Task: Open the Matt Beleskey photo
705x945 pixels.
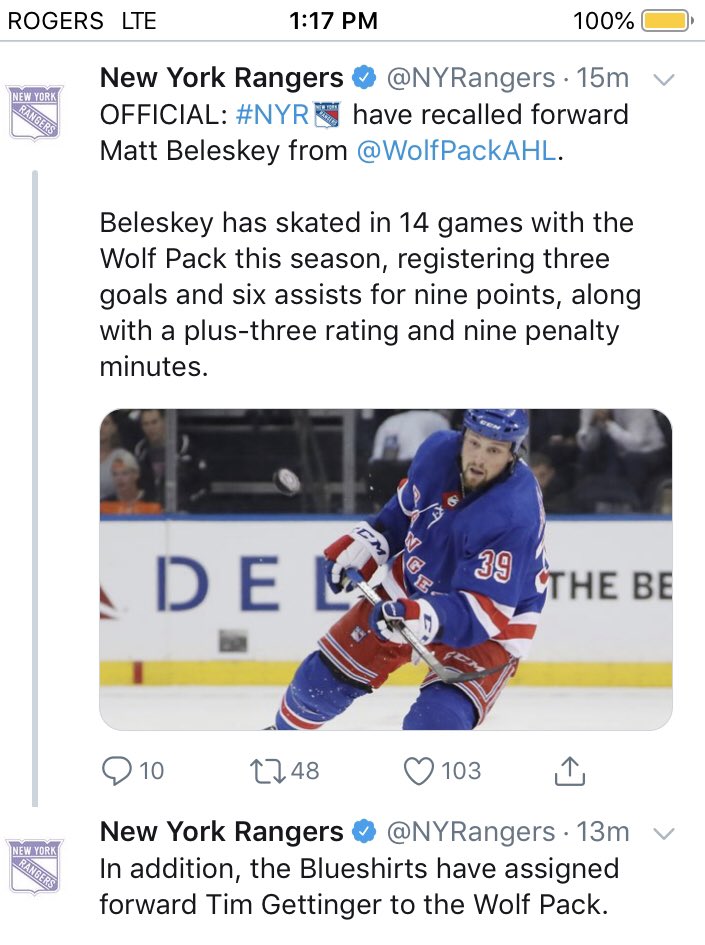Action: click(385, 568)
